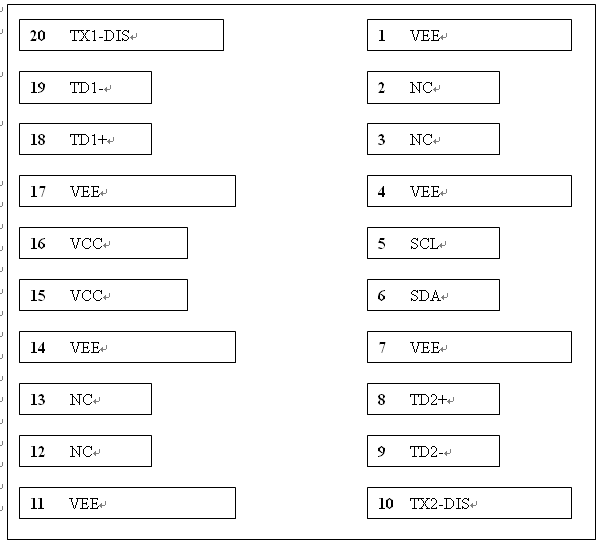This screenshot has height=543, width=603.
Task: Click the pin 15 VCC box
Action: click(103, 295)
